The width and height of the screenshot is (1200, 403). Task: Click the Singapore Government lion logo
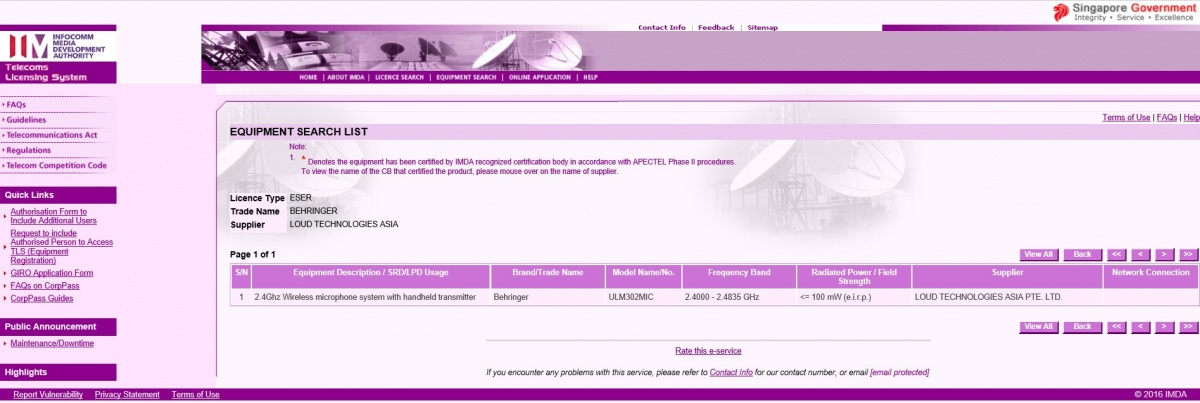coord(1061,12)
